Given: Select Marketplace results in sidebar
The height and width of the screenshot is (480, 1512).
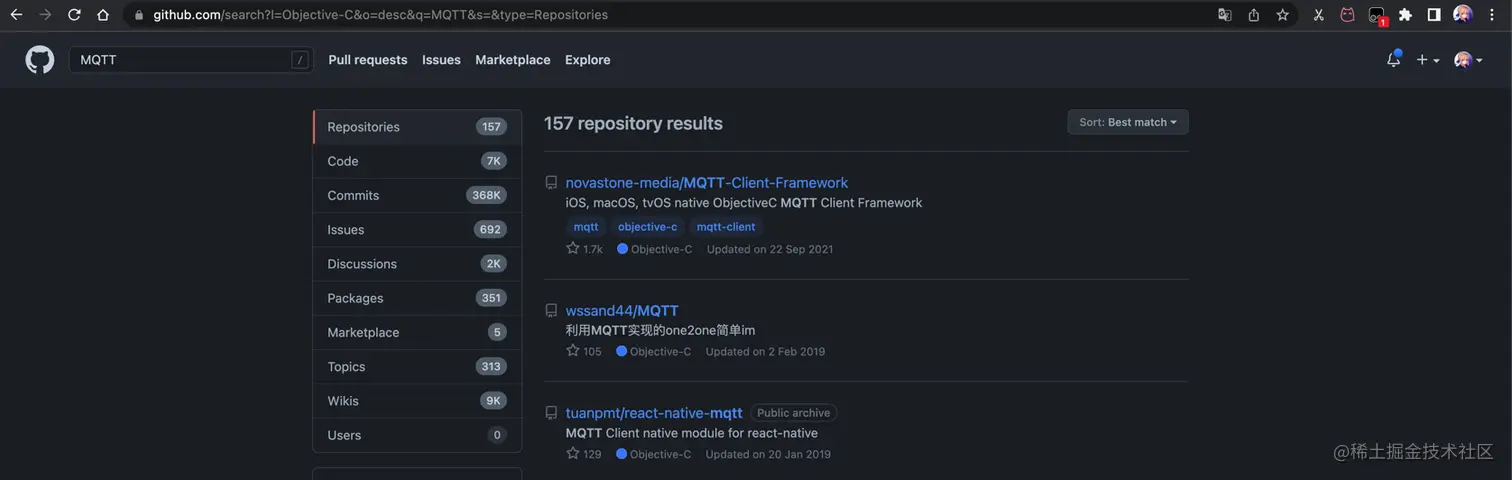Looking at the screenshot, I should coord(417,332).
